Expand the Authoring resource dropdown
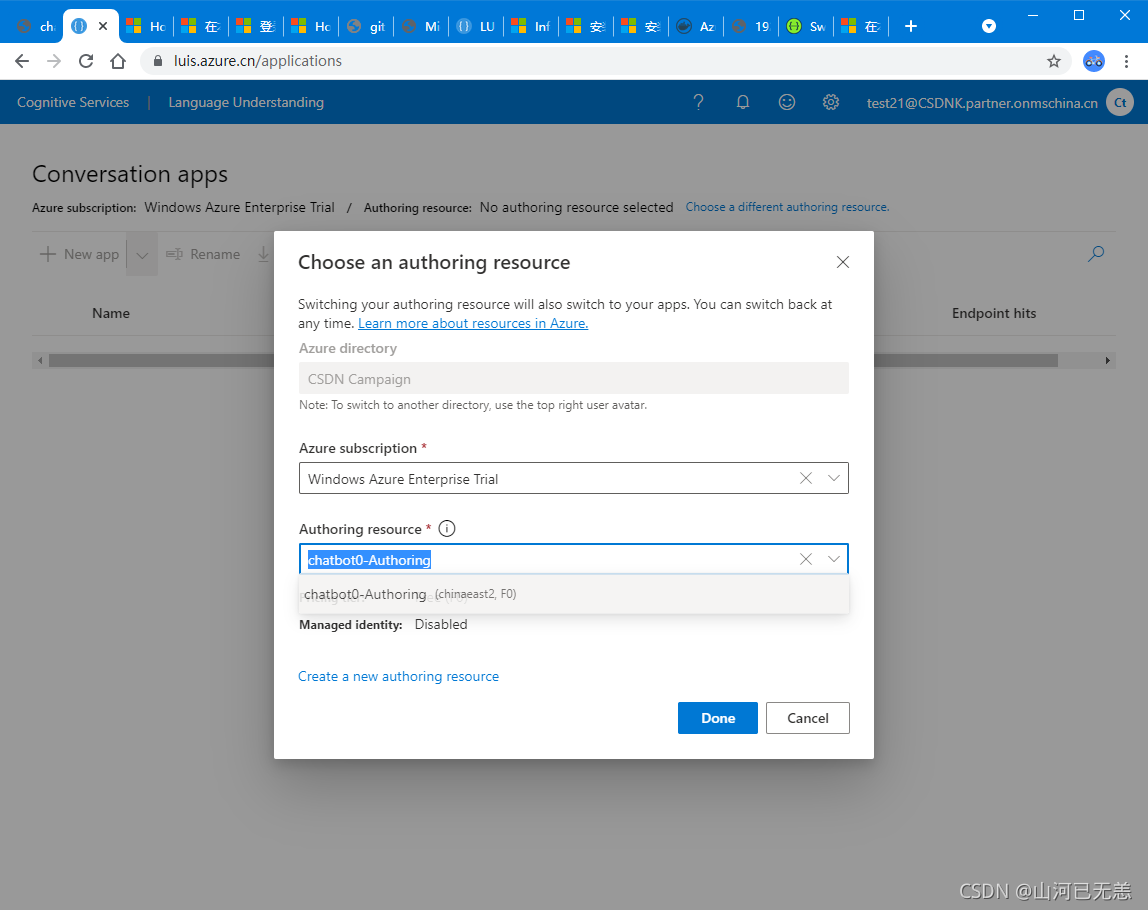This screenshot has width=1148, height=910. tap(833, 559)
